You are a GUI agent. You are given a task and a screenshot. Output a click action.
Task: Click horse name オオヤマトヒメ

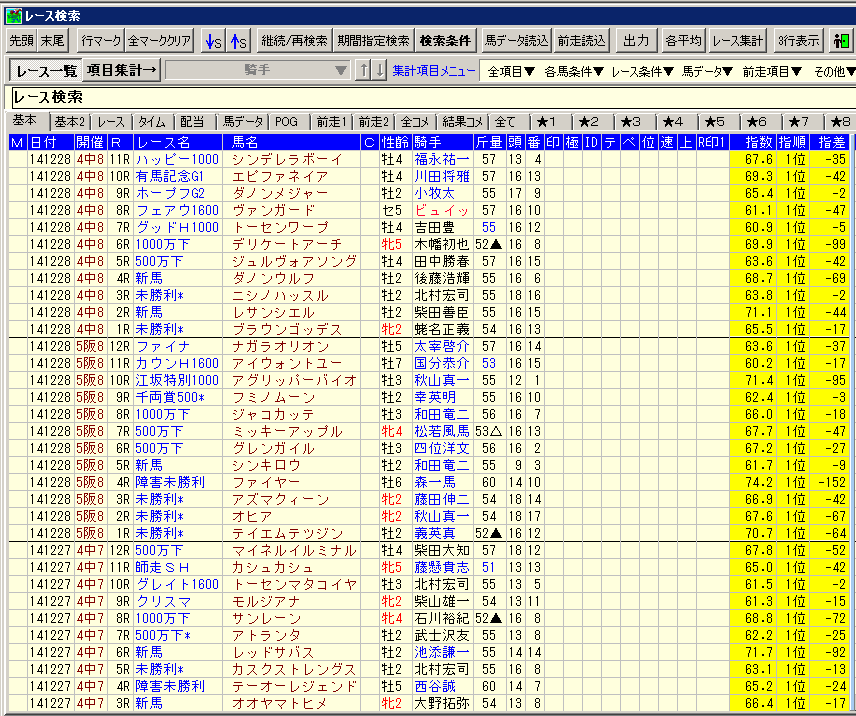[x=280, y=703]
